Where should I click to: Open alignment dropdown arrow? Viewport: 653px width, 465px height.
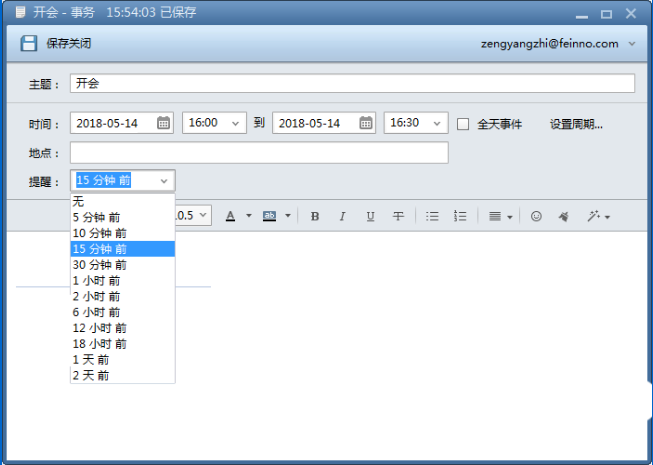(x=510, y=217)
